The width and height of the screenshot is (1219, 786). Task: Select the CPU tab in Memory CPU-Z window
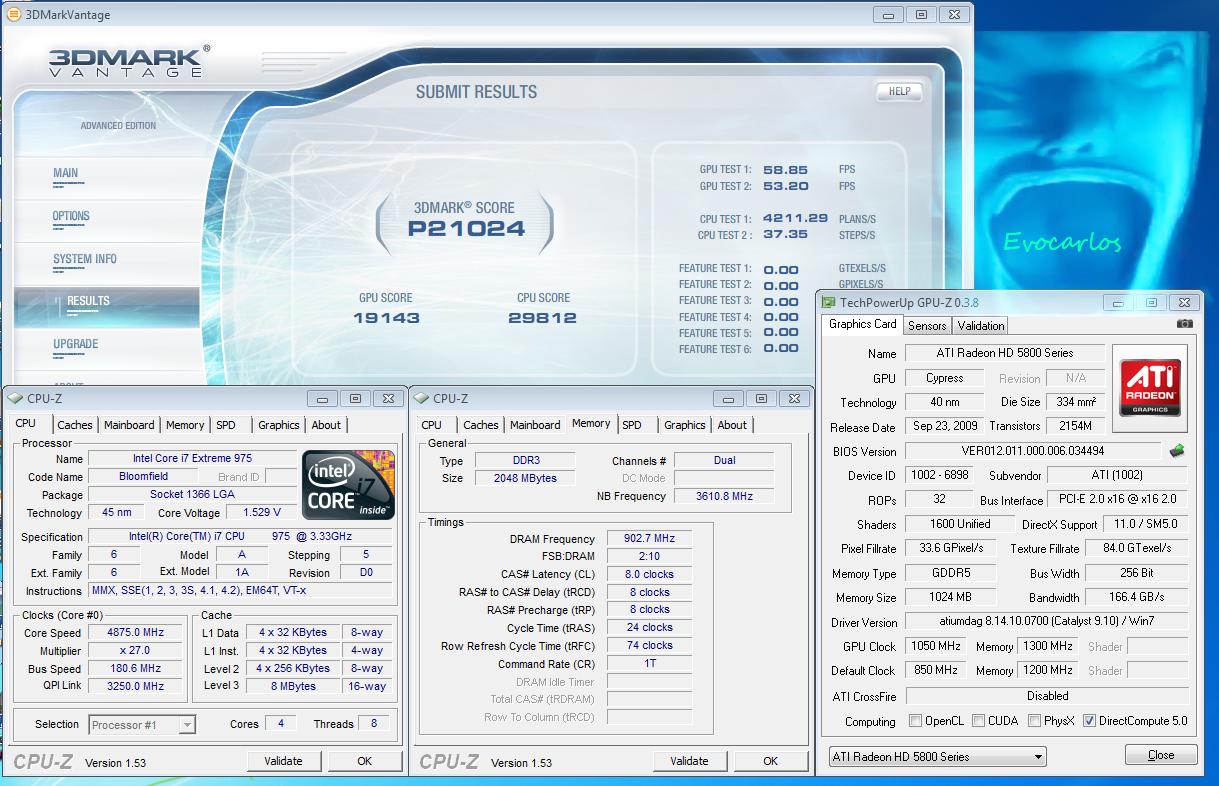[x=432, y=425]
